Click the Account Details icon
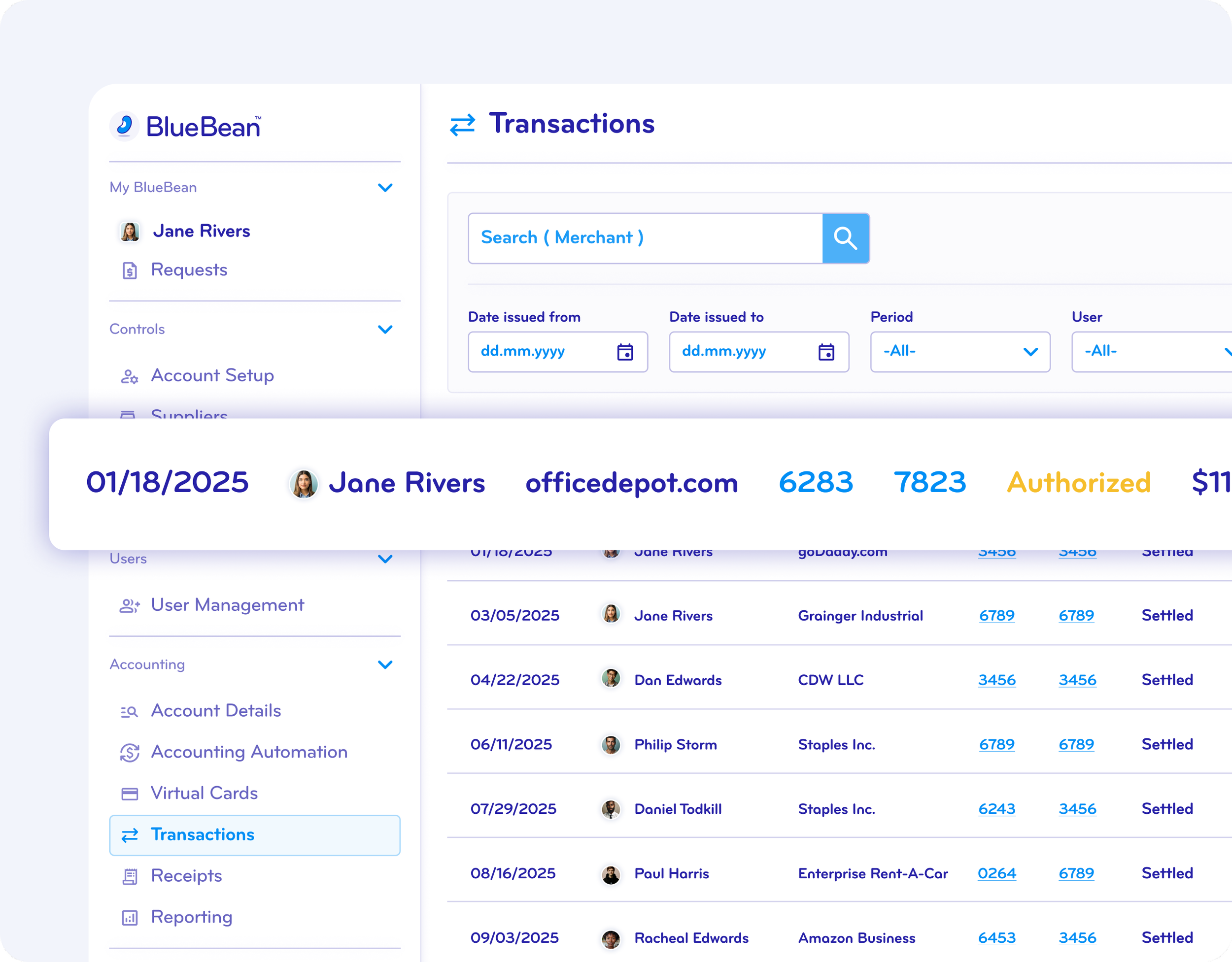This screenshot has width=1232, height=962. [x=130, y=710]
